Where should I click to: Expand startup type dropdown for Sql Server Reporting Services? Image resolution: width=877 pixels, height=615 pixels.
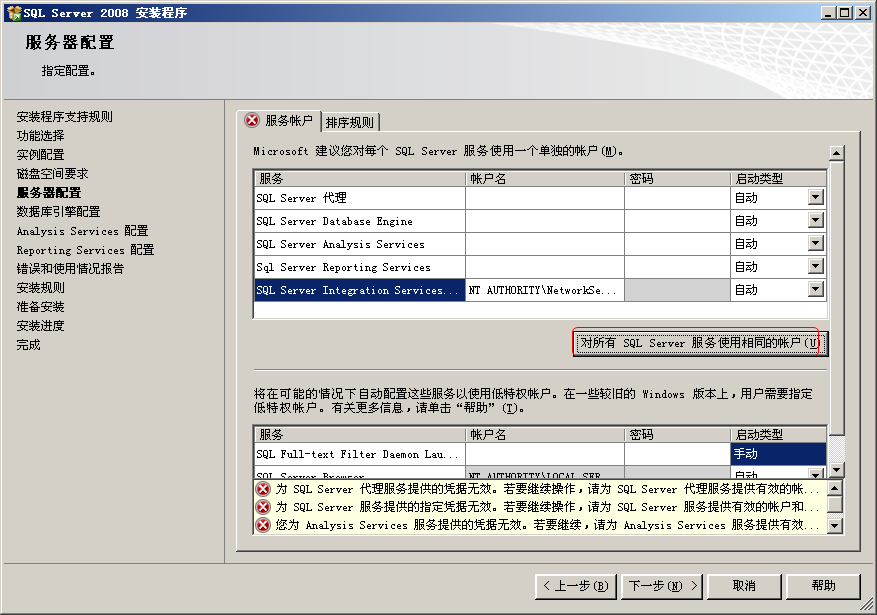pyautogui.click(x=816, y=266)
